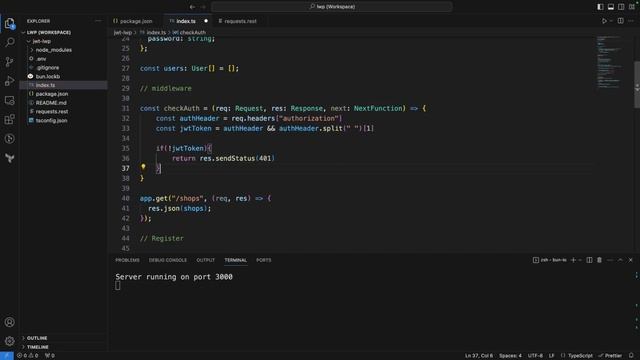Change encoding via UTF-8 status
Image resolution: width=640 pixels, height=360 pixels.
pos(535,356)
